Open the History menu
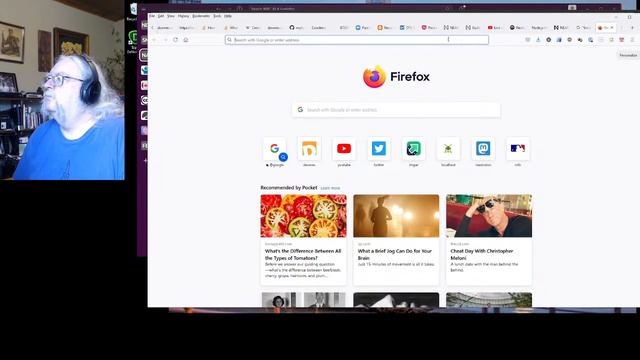This screenshot has width=640, height=360. 183,16
